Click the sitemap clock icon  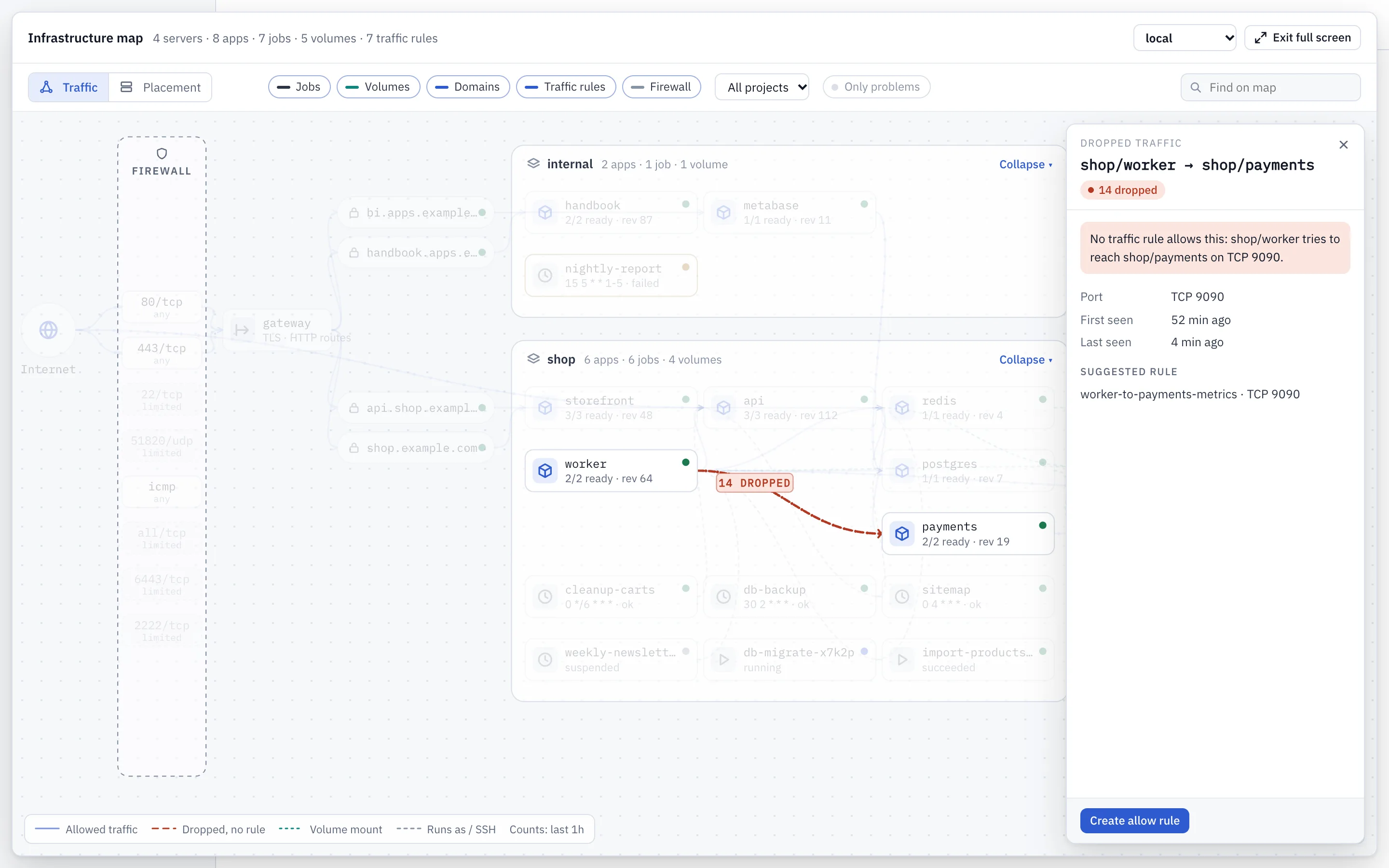click(902, 597)
